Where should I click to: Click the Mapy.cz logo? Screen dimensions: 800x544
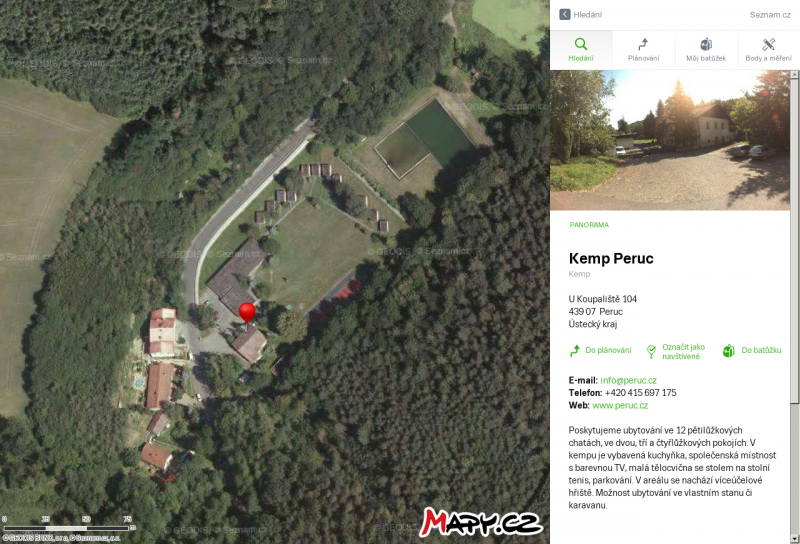481,522
